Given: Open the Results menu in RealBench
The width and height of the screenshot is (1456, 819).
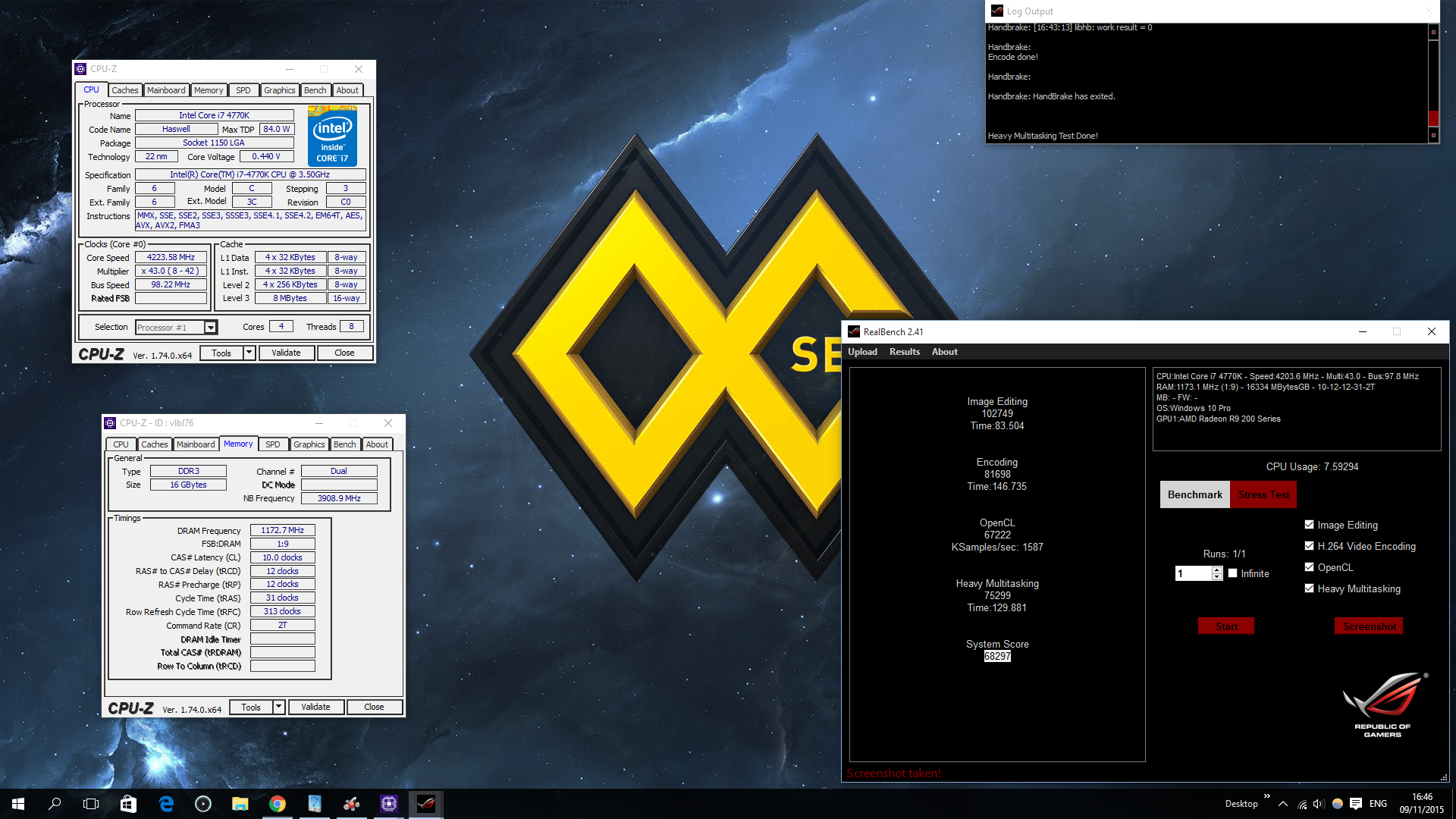Looking at the screenshot, I should tap(905, 352).
